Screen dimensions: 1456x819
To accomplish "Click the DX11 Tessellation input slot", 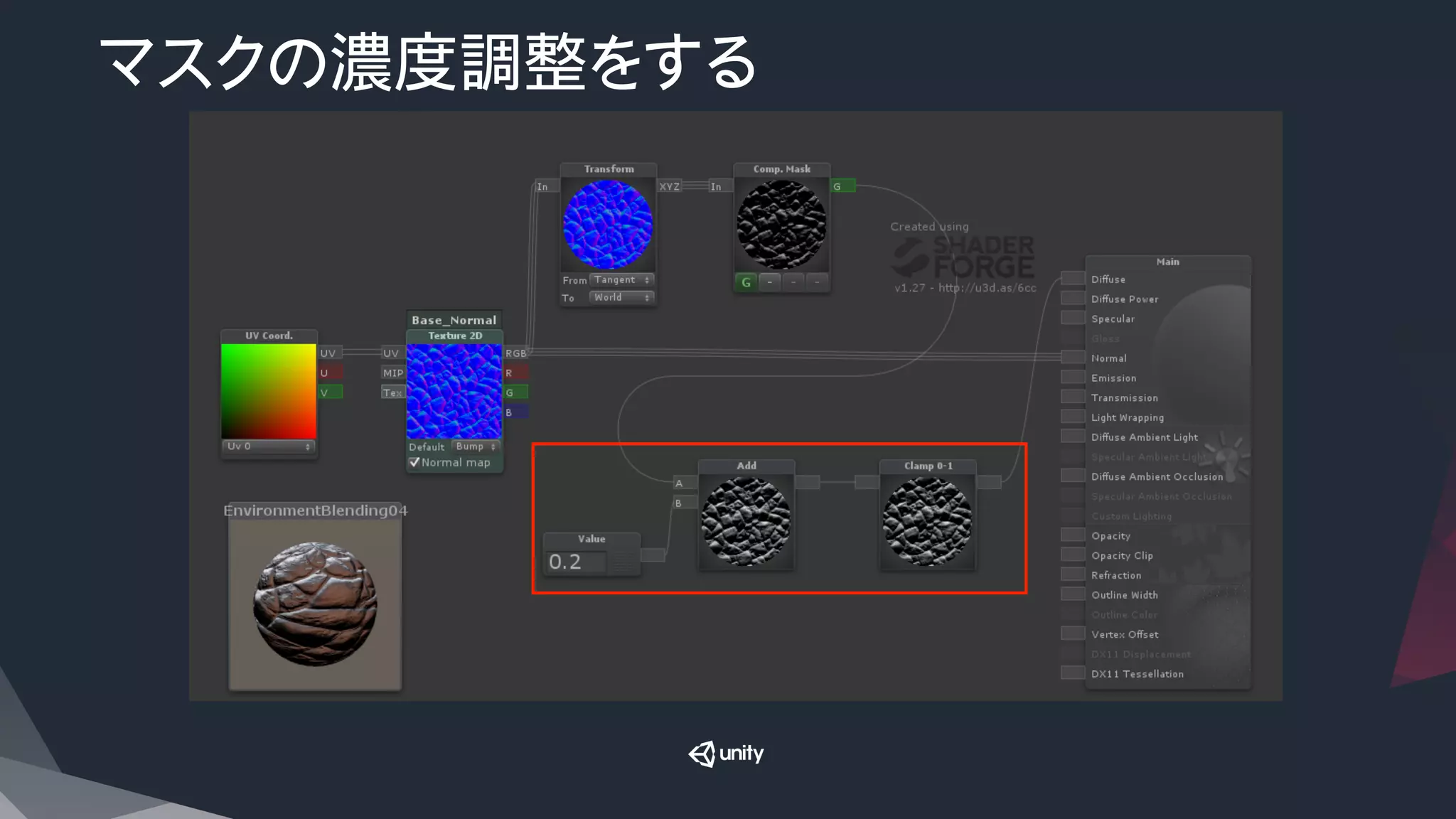I will pos(1073,673).
